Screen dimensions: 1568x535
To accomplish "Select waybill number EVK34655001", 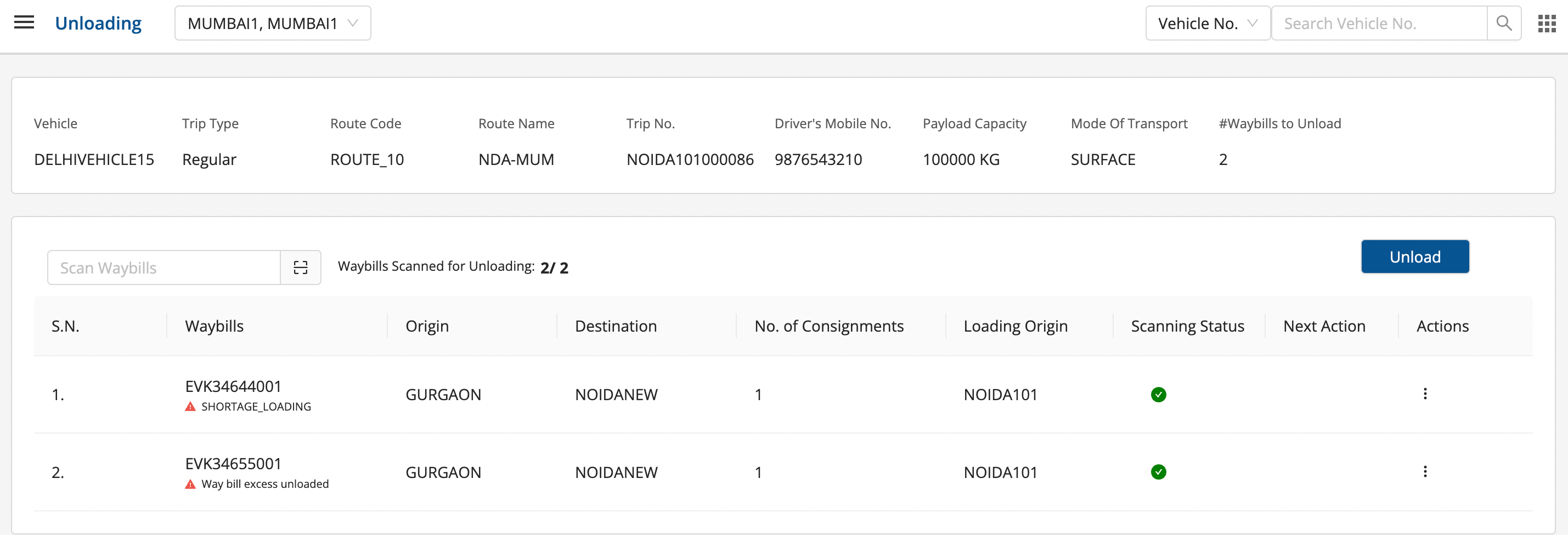I will coord(233,463).
